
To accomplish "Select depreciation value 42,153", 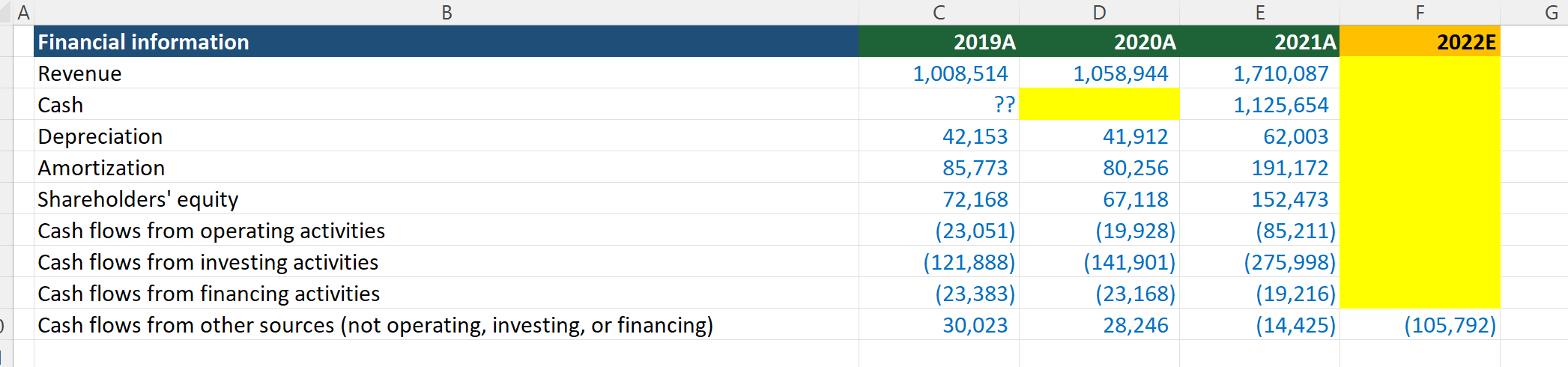I will tap(939, 136).
